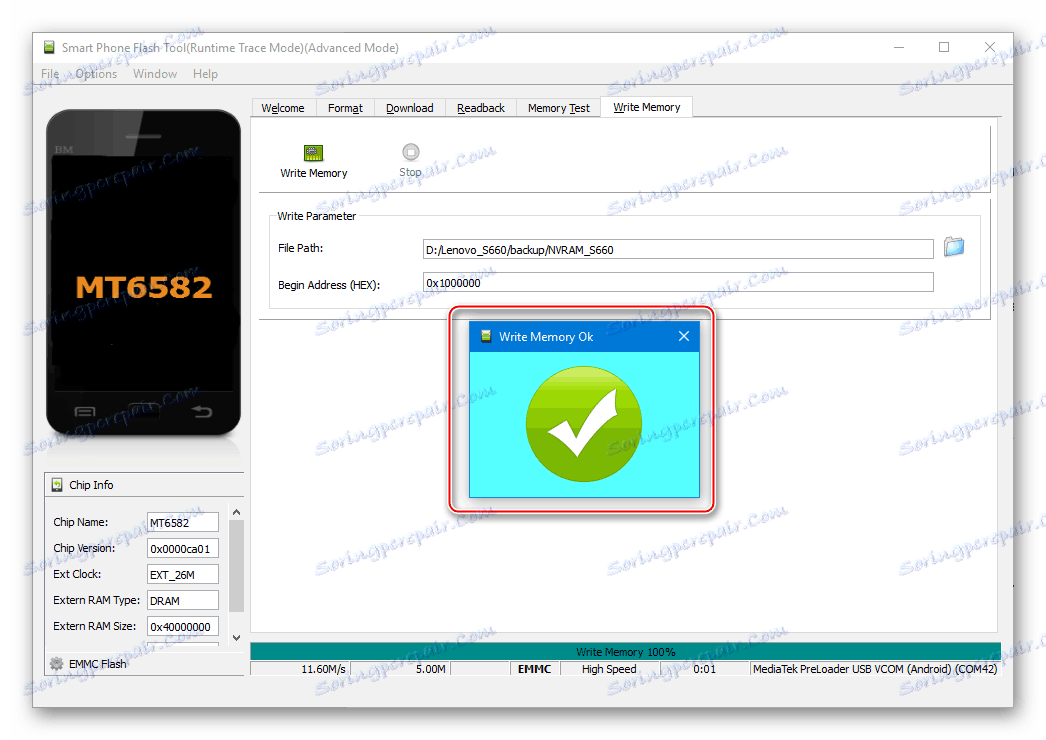The image size is (1046, 740).
Task: Click the Stop icon
Action: (410, 152)
